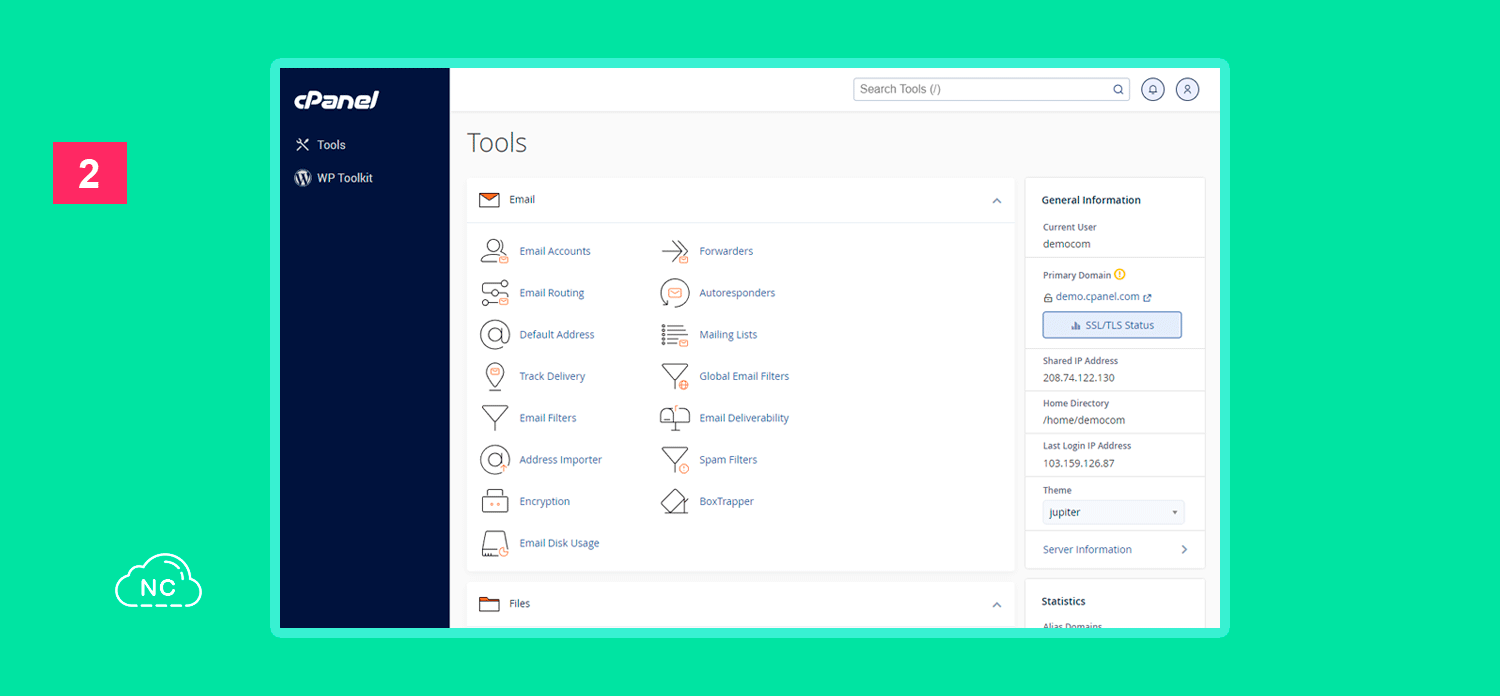1500x696 pixels.
Task: Collapse the Files section chevron
Action: [x=996, y=605]
